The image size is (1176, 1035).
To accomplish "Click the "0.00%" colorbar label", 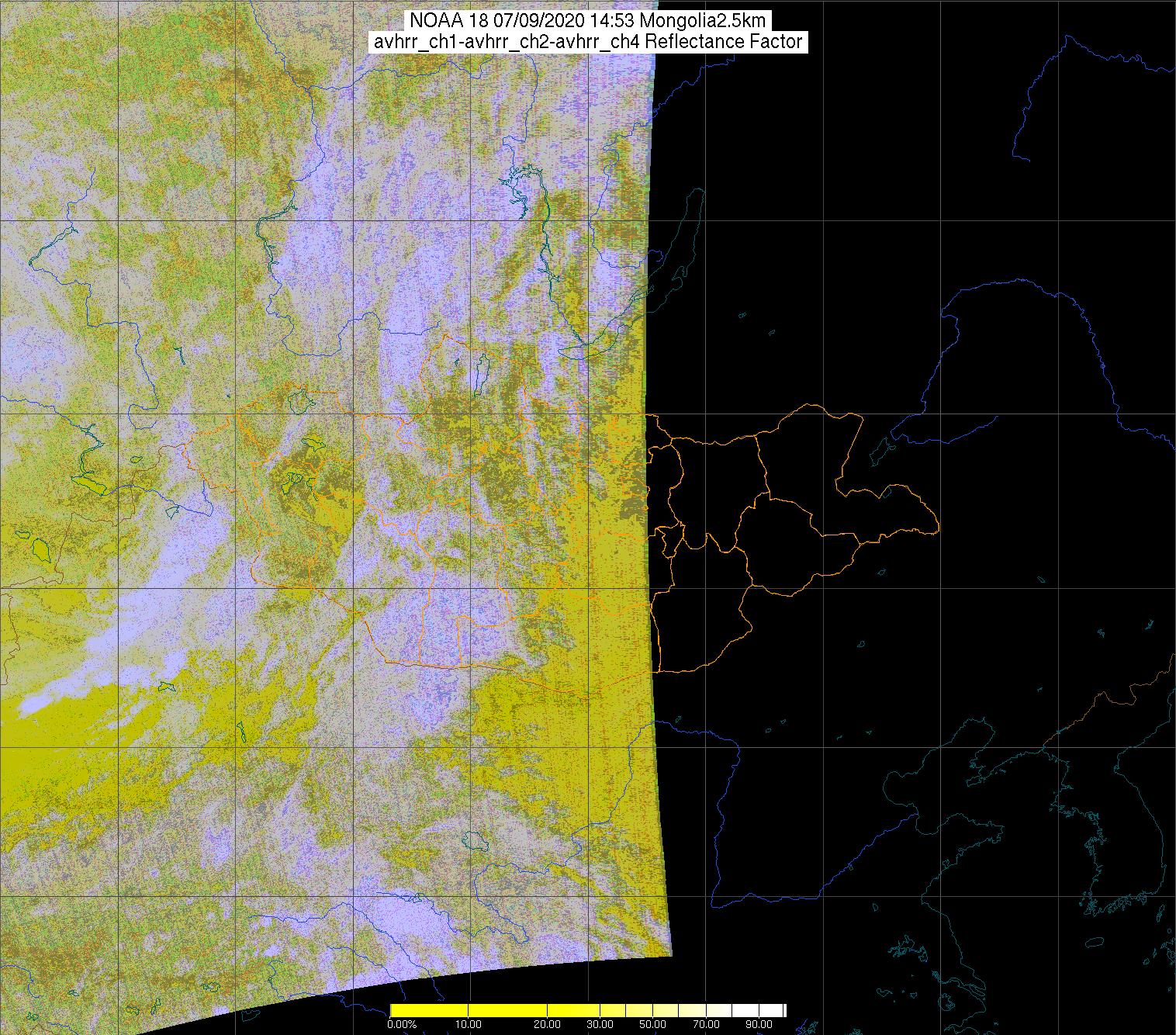I will coord(401,1026).
